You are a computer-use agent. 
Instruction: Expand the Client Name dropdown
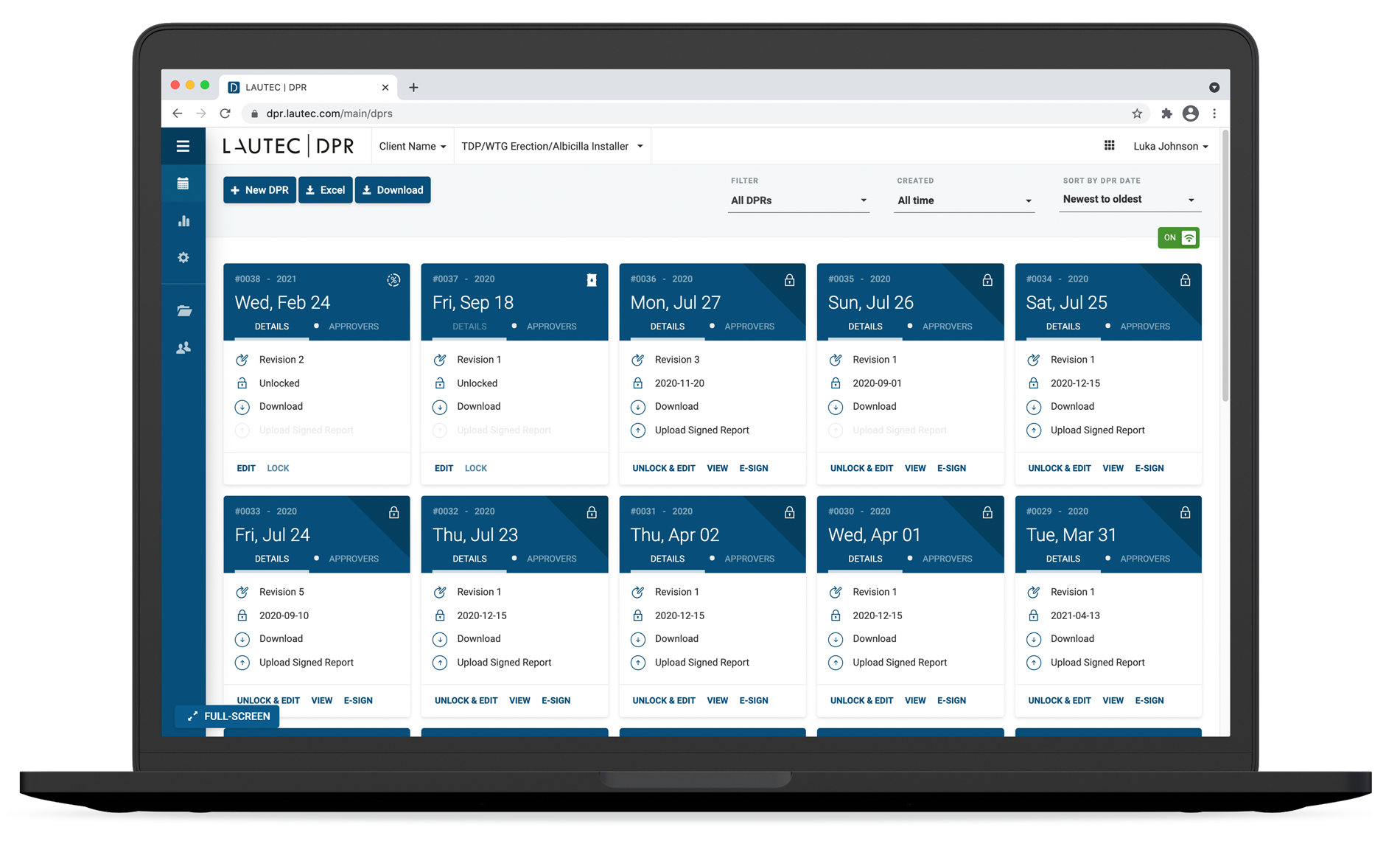pos(413,146)
